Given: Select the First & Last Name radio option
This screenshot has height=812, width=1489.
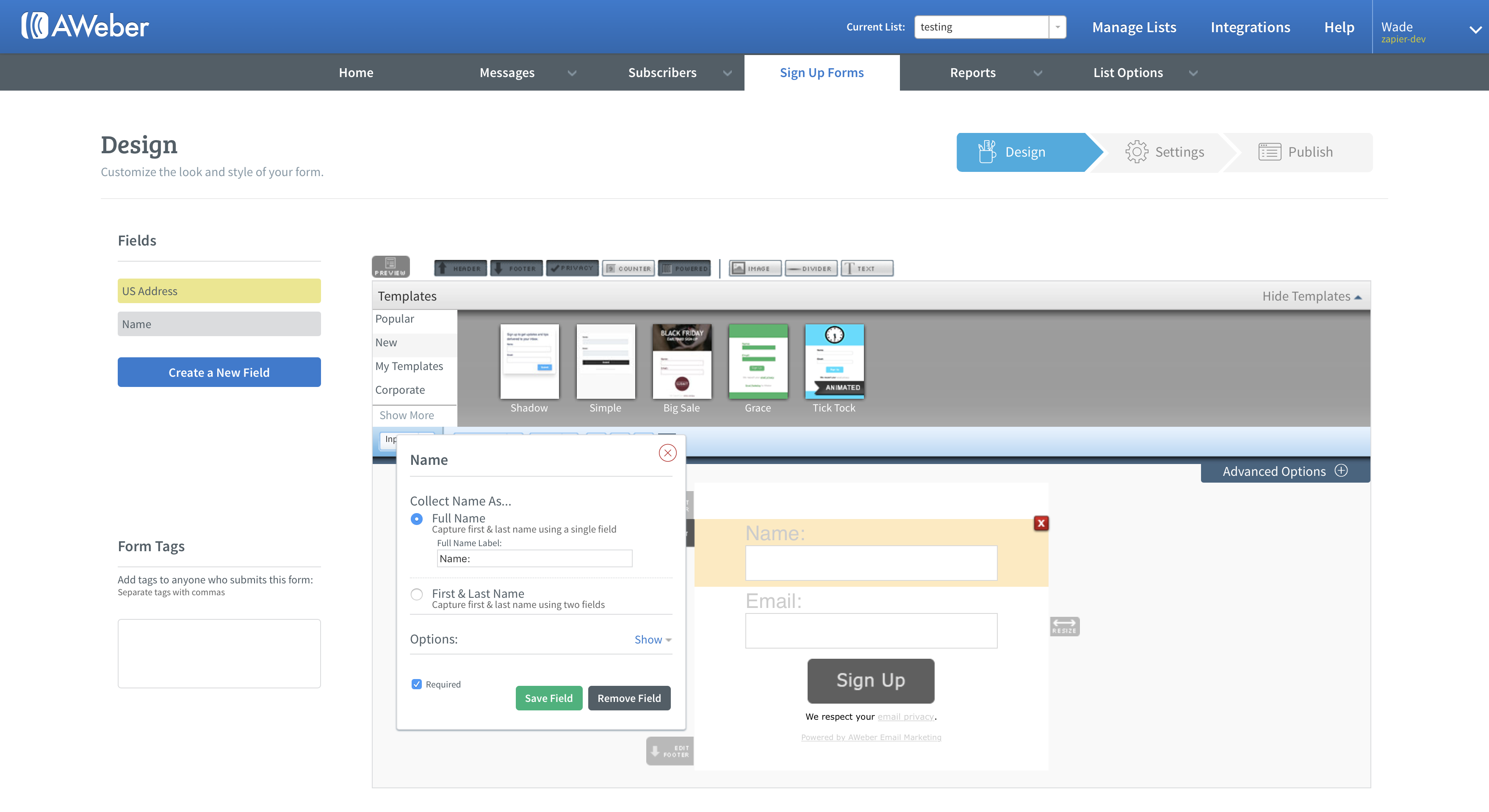Looking at the screenshot, I should (x=416, y=594).
